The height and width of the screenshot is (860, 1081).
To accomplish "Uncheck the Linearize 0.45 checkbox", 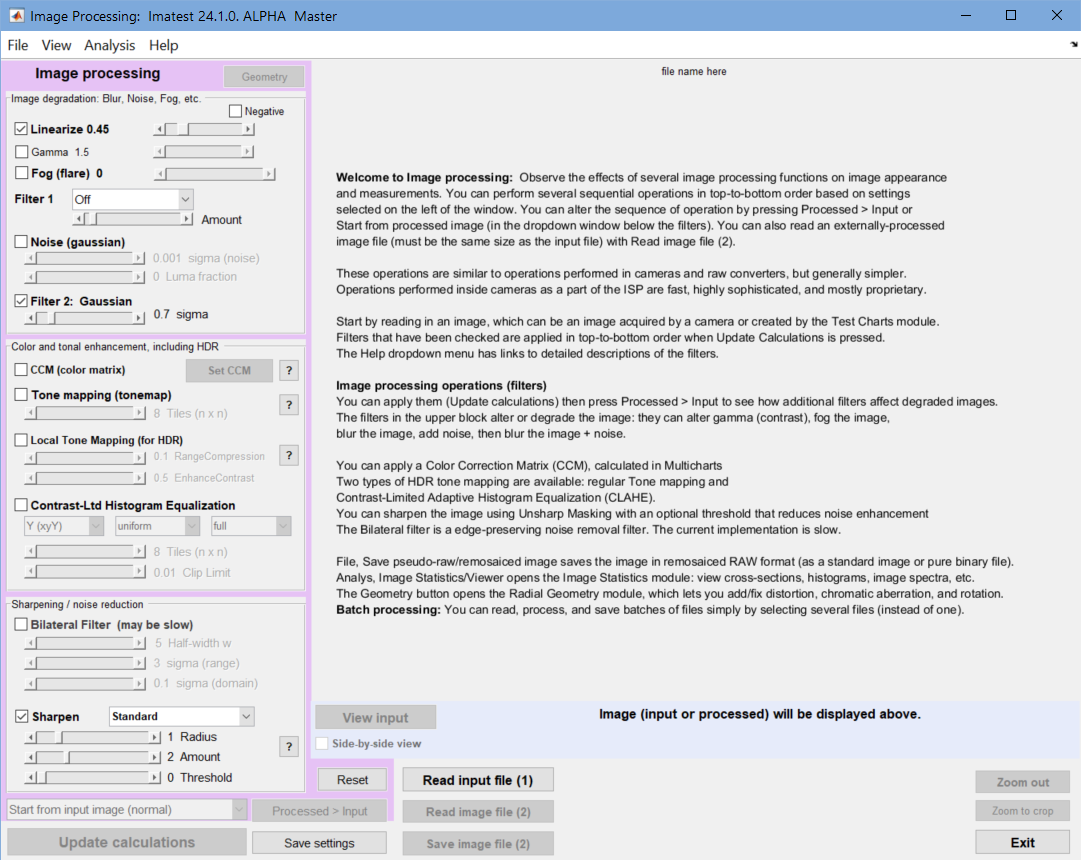I will click(21, 129).
